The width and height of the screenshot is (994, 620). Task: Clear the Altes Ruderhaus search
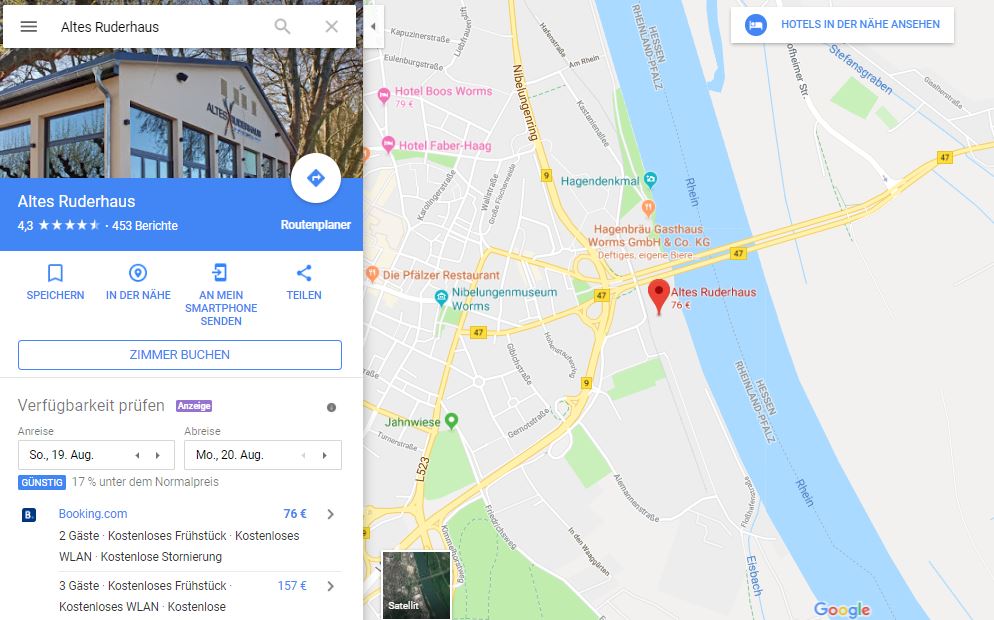click(x=332, y=27)
